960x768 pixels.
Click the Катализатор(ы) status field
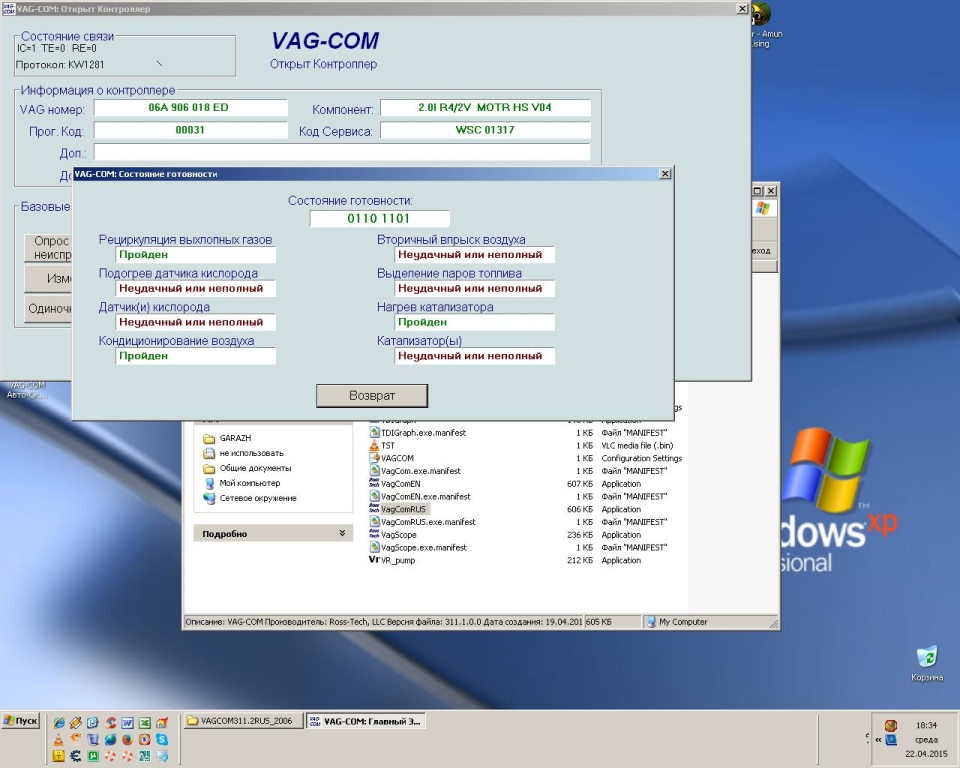tap(474, 356)
